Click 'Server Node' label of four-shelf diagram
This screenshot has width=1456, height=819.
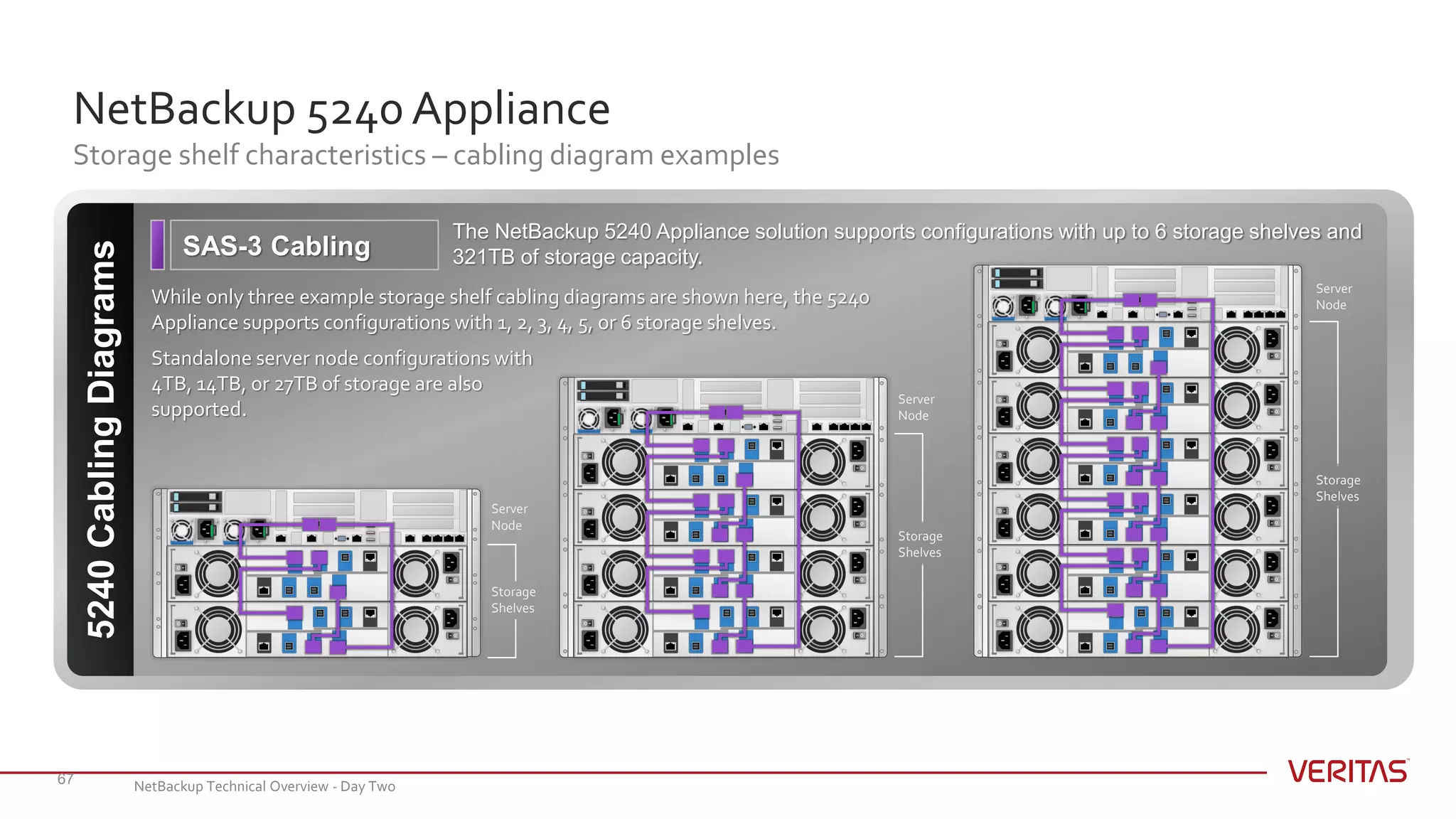click(x=916, y=407)
